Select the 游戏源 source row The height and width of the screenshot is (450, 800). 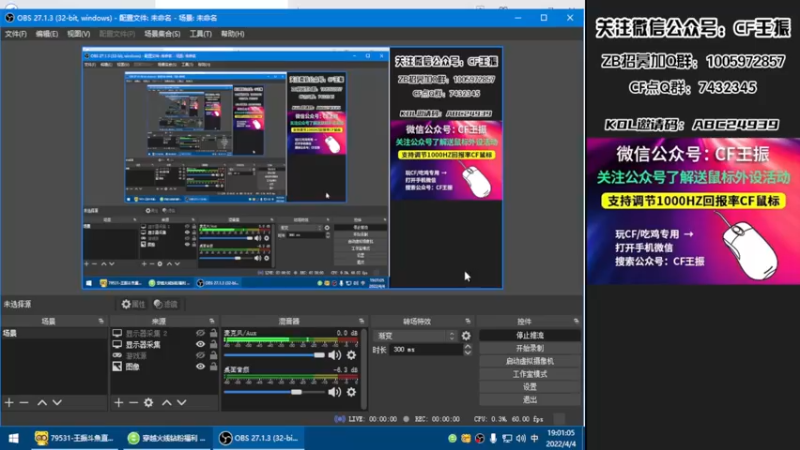point(164,355)
